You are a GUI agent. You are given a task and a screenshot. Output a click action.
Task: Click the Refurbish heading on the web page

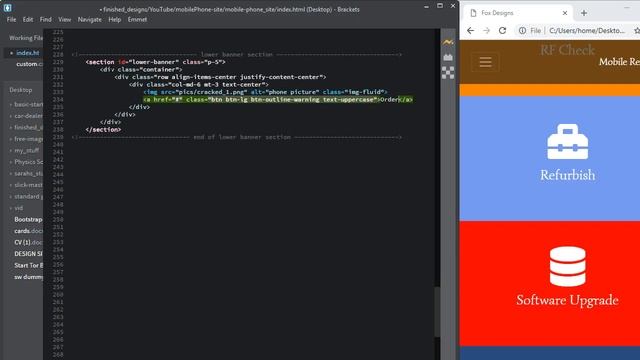[567, 175]
